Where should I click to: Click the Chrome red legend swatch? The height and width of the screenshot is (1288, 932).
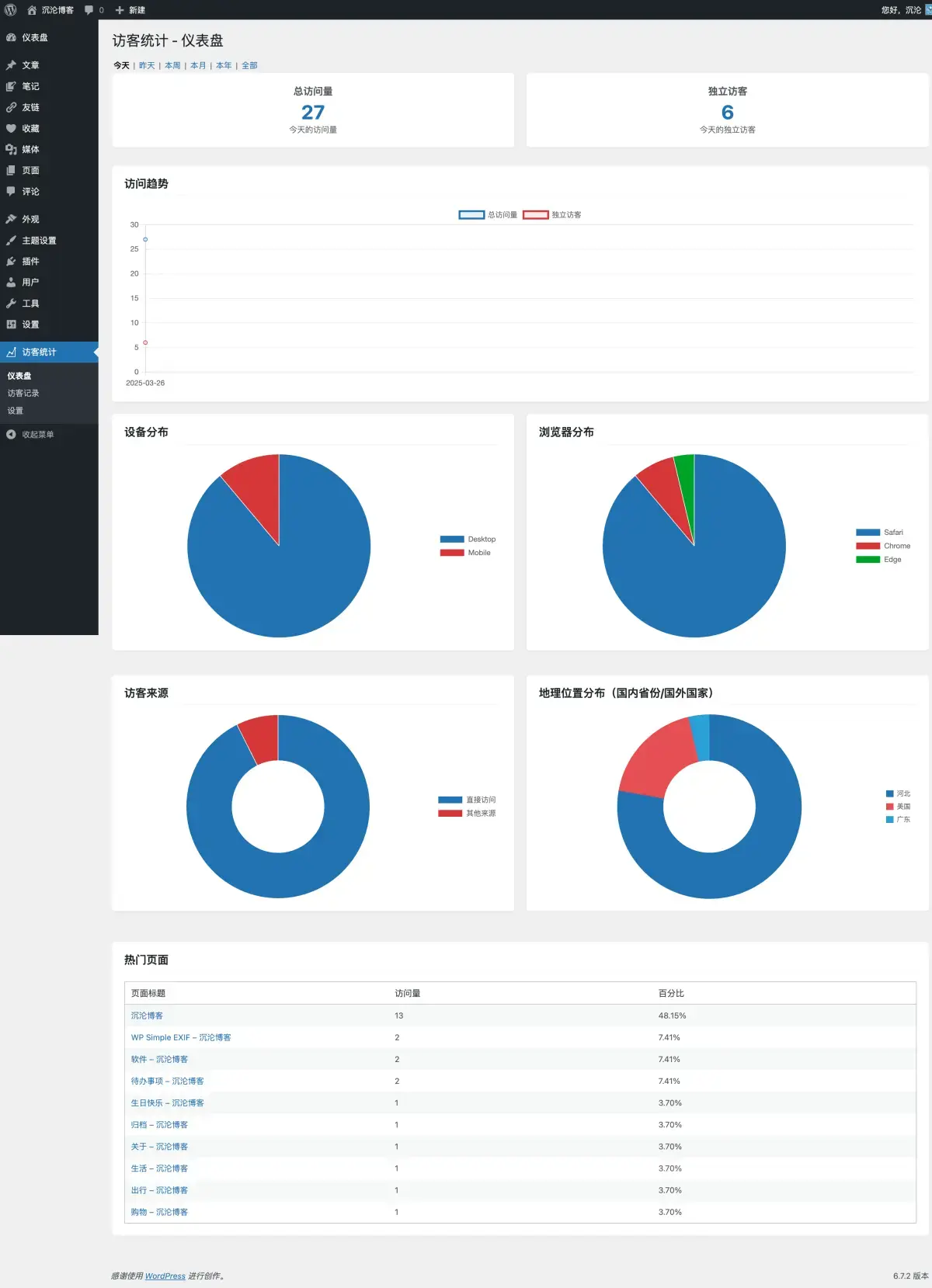tap(868, 546)
